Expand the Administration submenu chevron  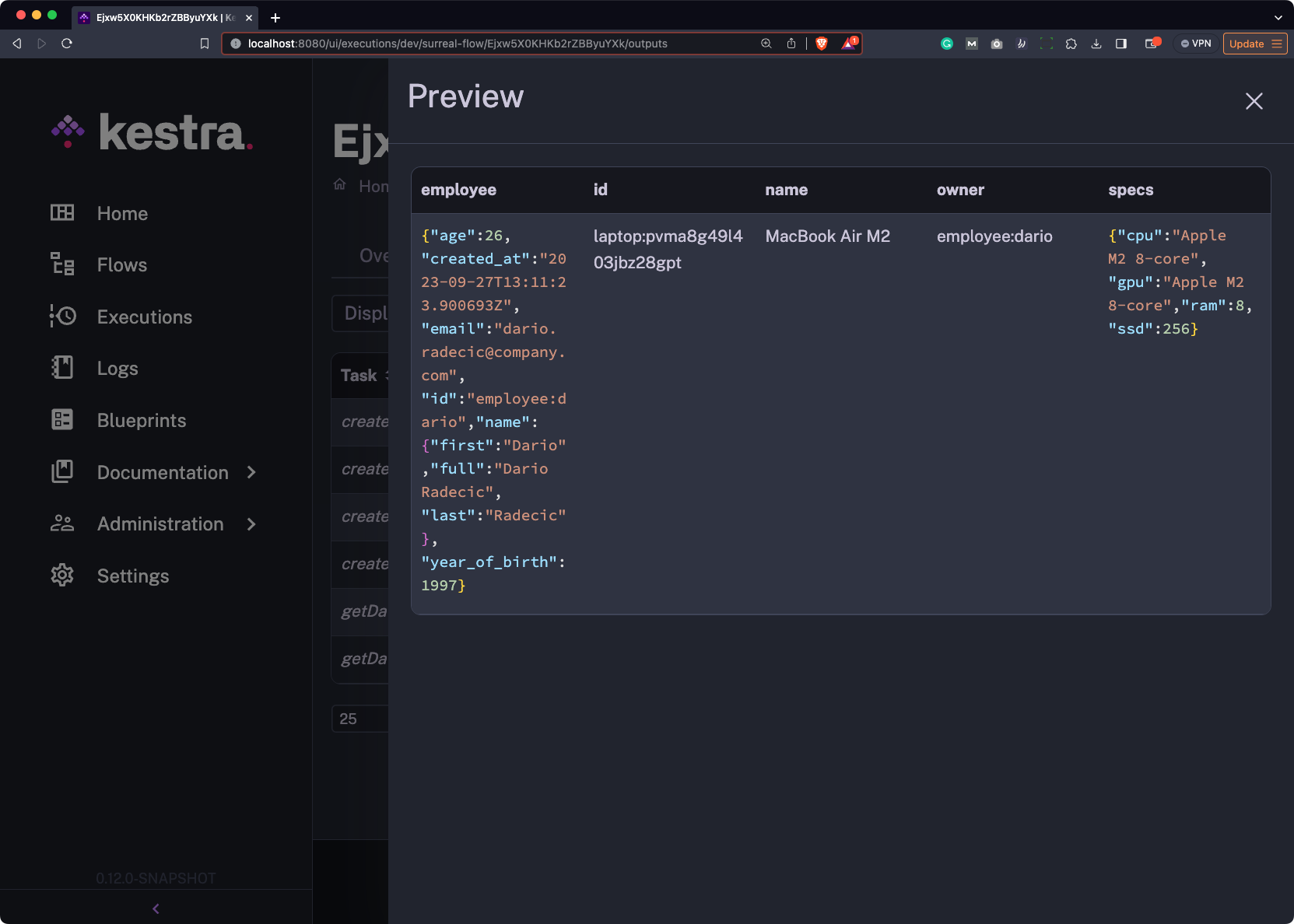(x=251, y=524)
